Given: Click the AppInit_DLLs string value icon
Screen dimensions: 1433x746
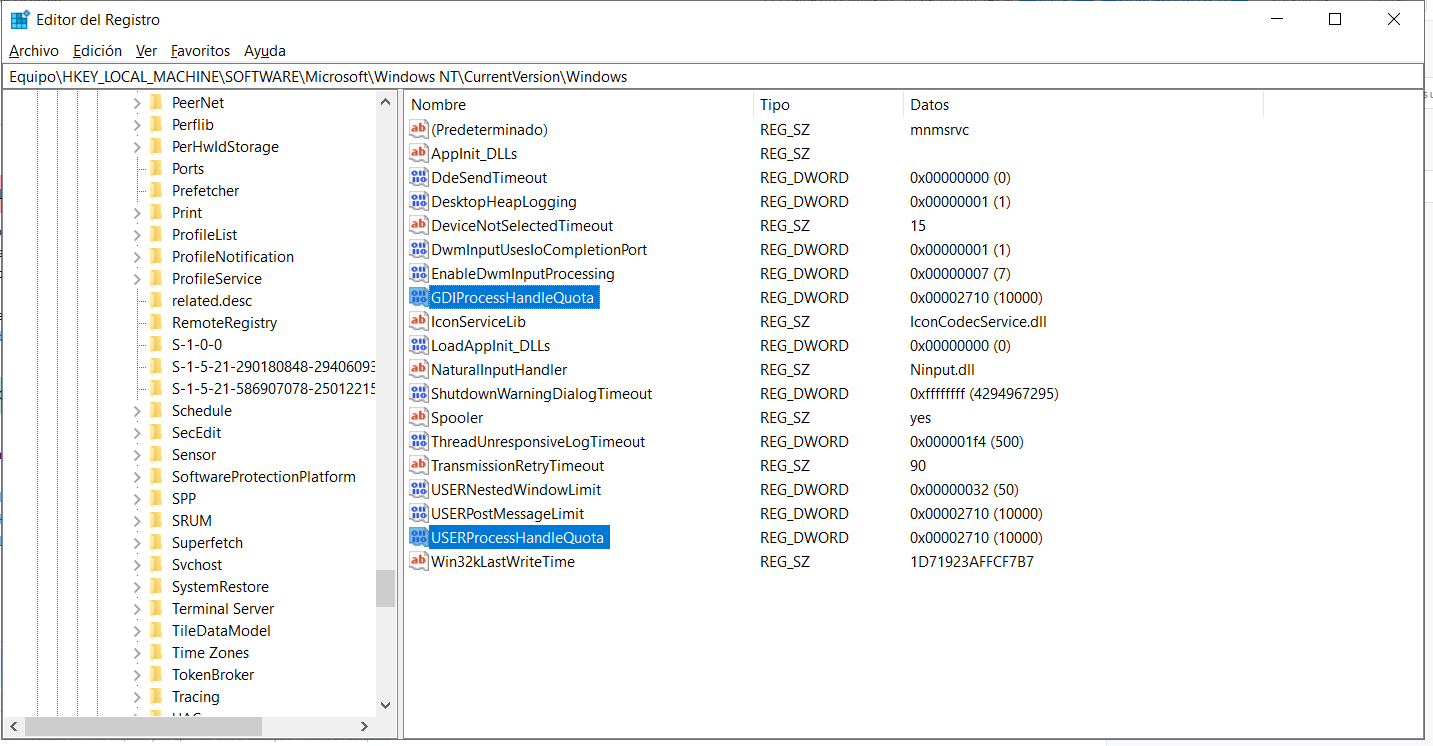Looking at the screenshot, I should (419, 153).
